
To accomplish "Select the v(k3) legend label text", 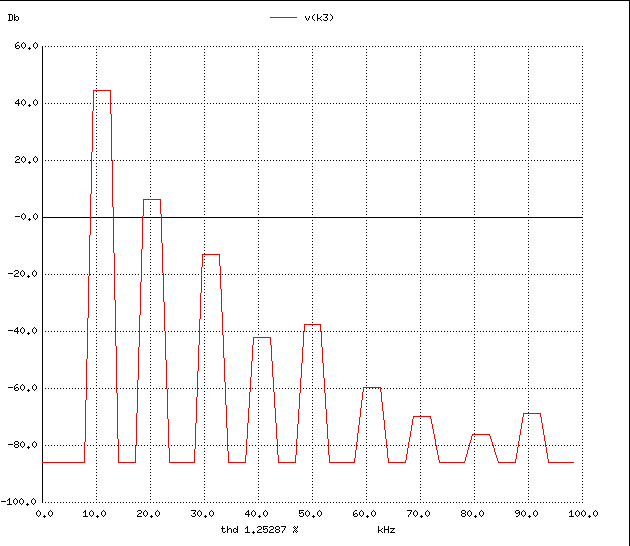I will pos(319,17).
